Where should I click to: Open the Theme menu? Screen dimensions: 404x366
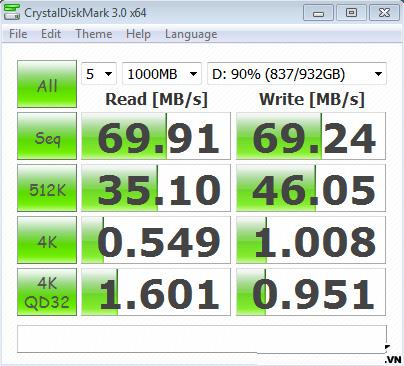pyautogui.click(x=94, y=34)
